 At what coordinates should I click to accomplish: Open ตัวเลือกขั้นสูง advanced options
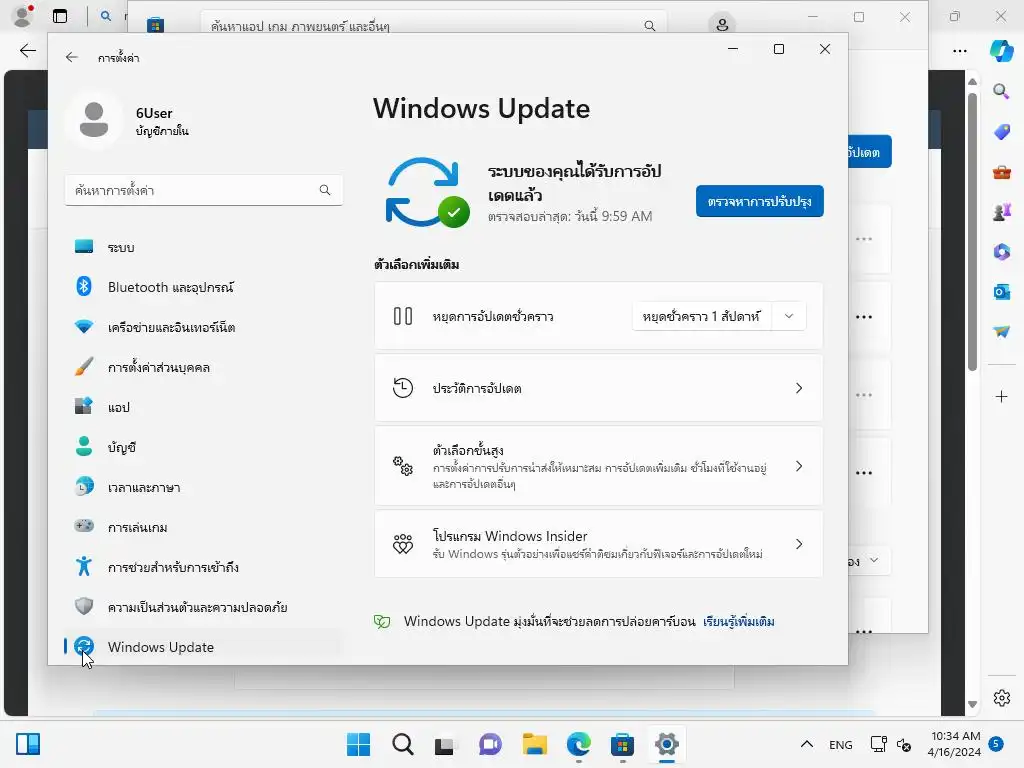(598, 466)
